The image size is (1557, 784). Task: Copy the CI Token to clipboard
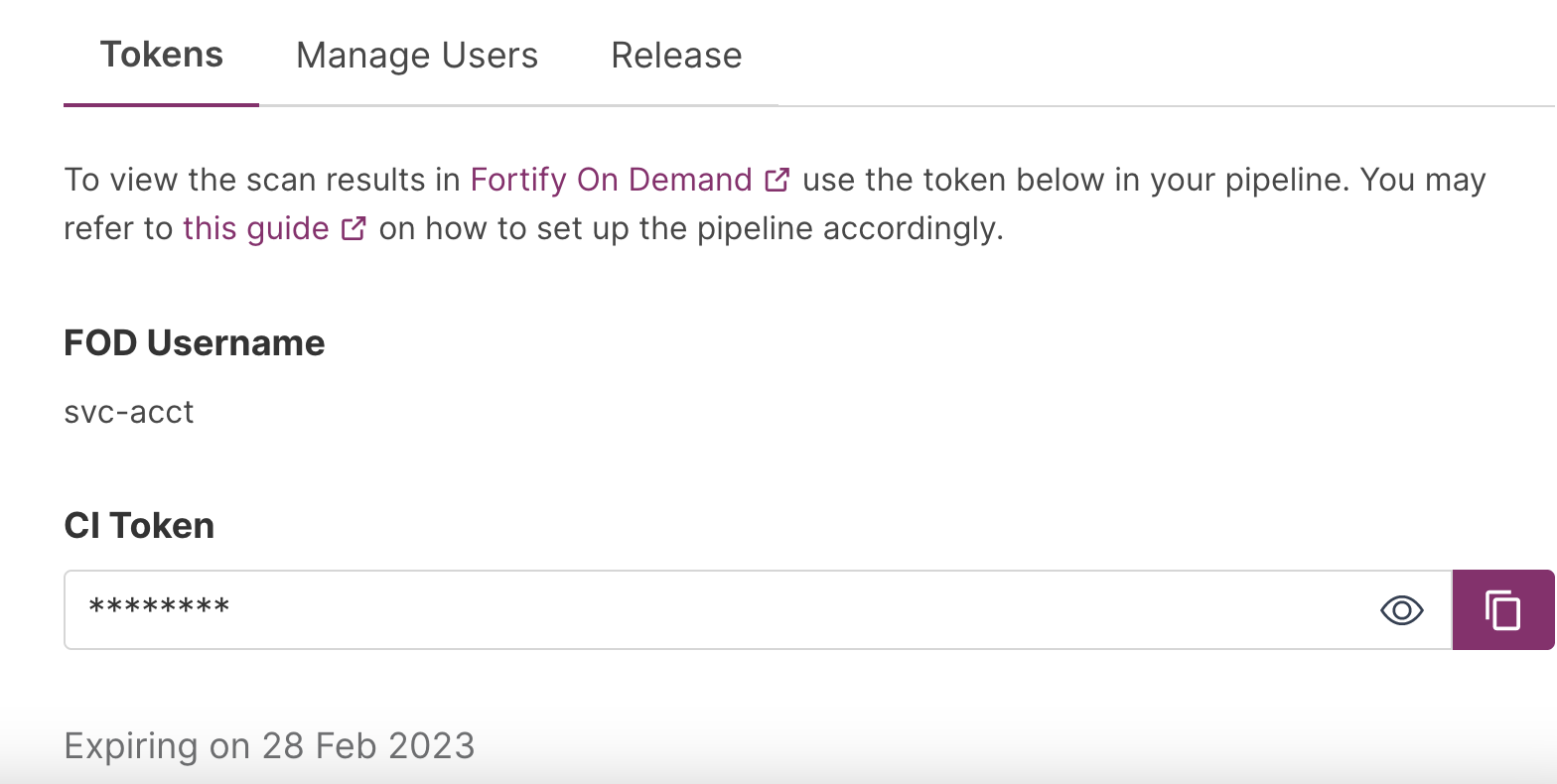coord(1502,610)
